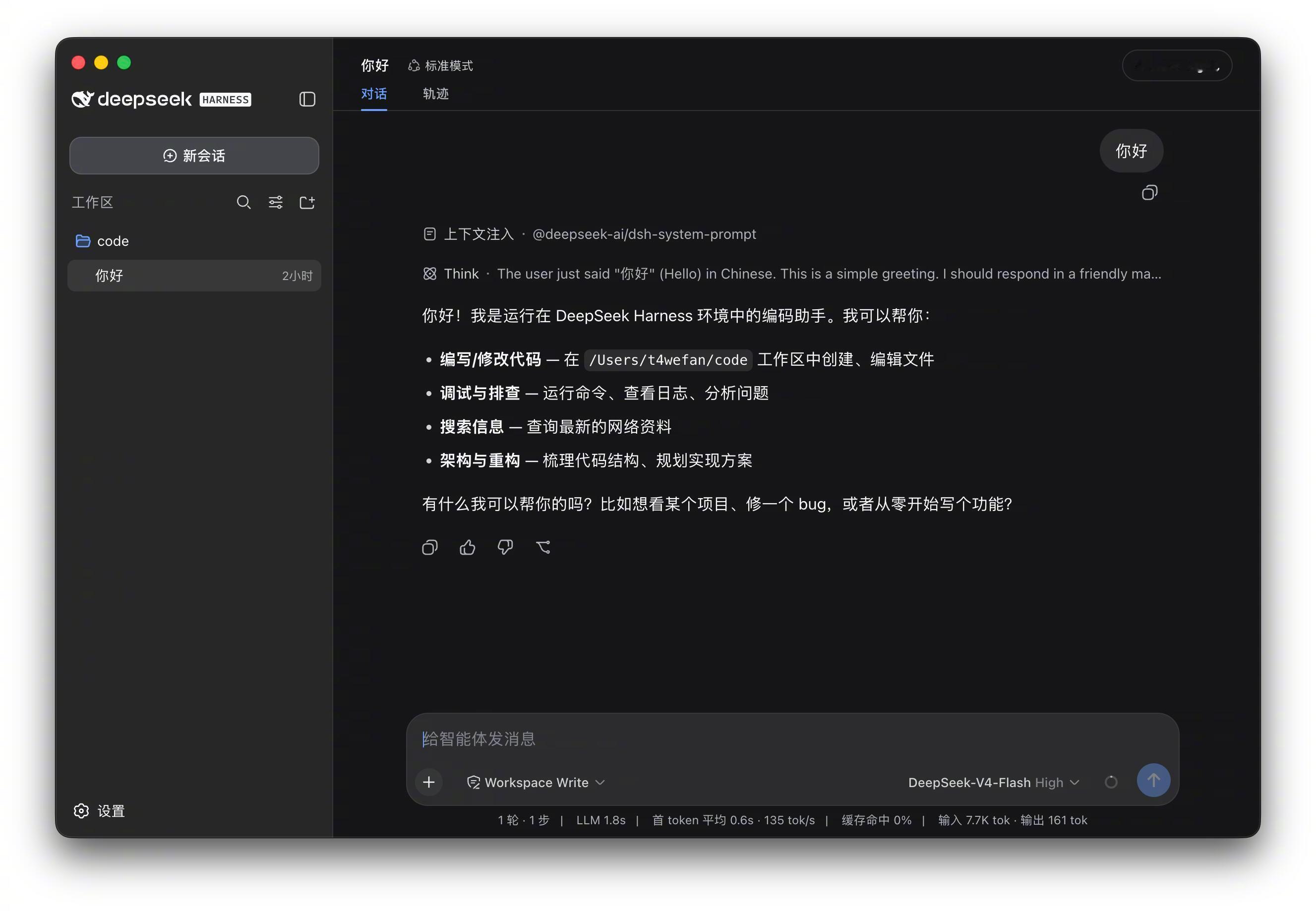Switch to the 对话 tab

click(x=374, y=94)
